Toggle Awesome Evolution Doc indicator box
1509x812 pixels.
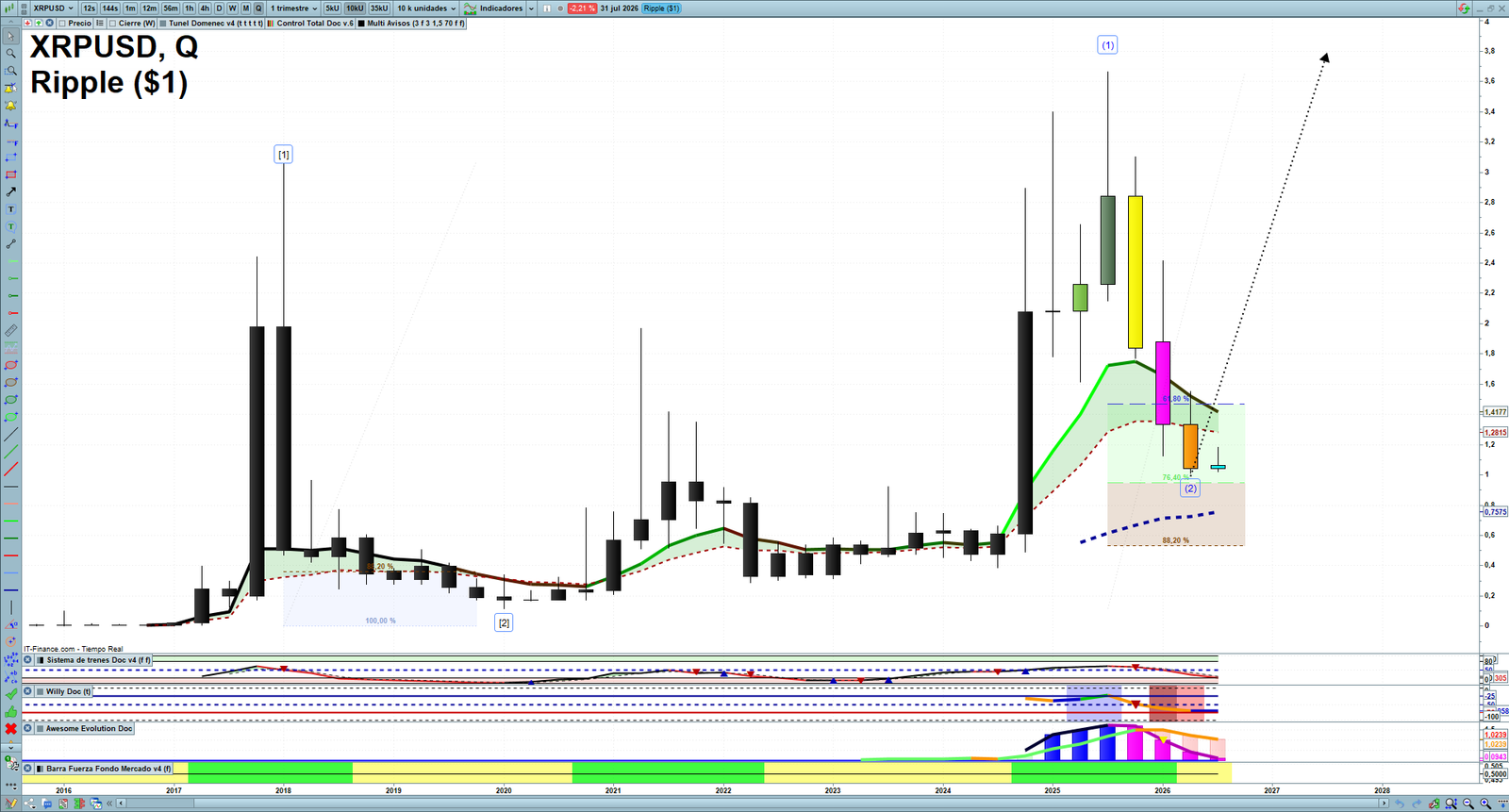(x=41, y=728)
